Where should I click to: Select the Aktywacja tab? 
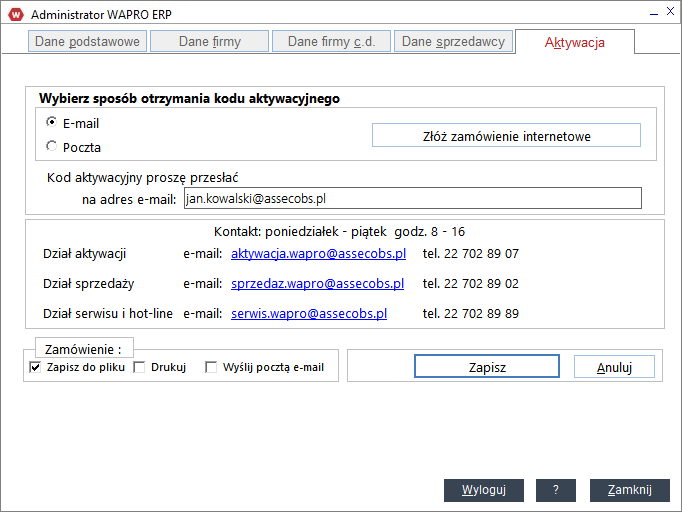pos(575,42)
